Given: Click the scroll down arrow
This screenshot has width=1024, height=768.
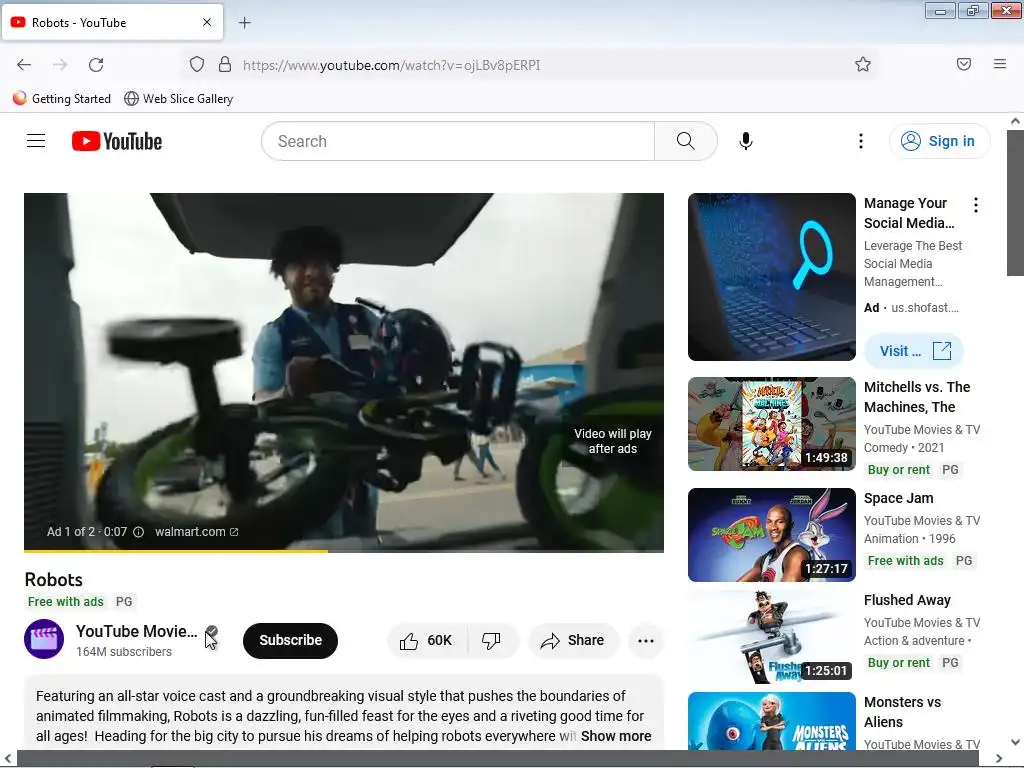Looking at the screenshot, I should pos(1015,742).
